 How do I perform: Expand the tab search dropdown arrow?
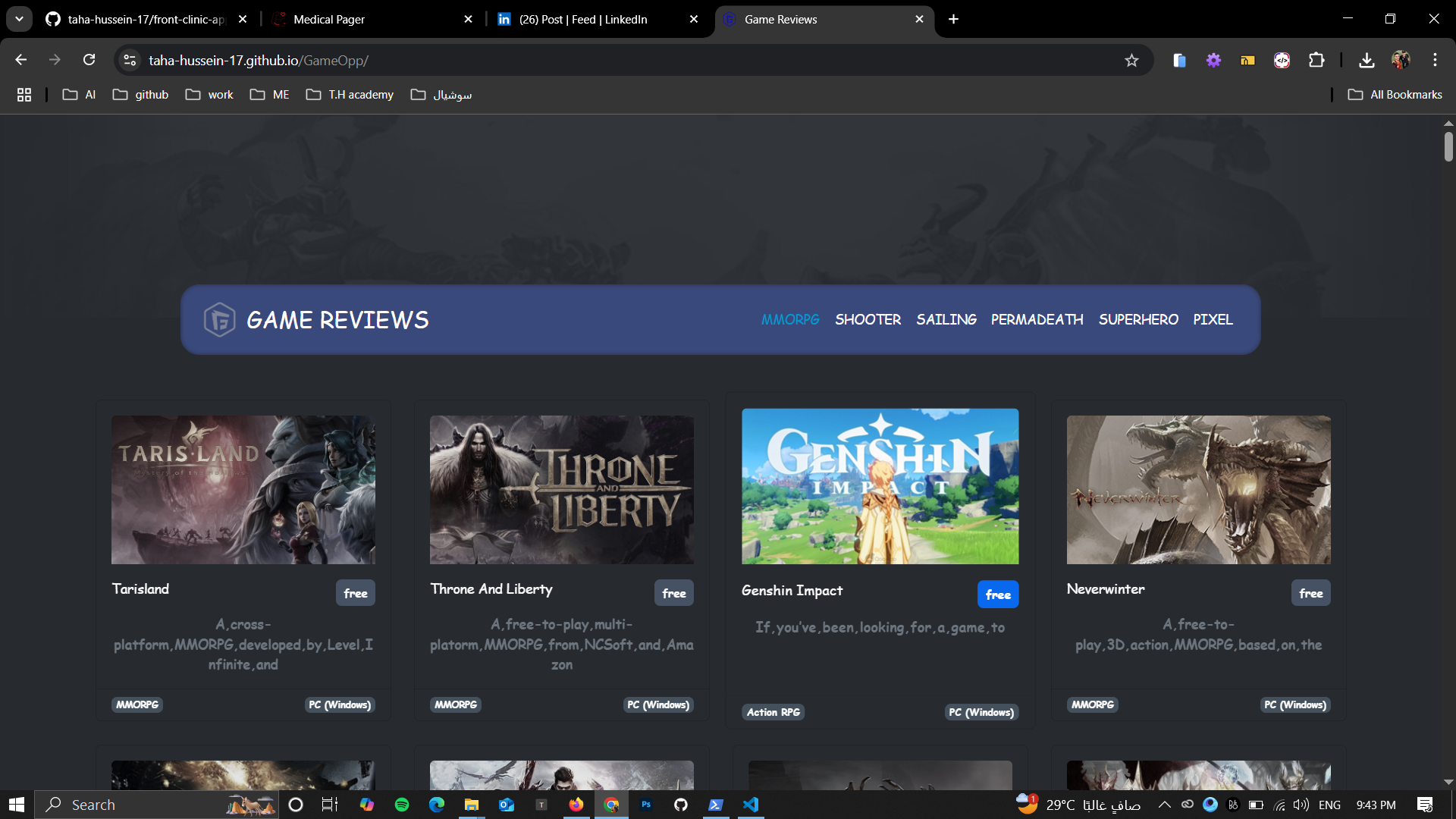(19, 19)
